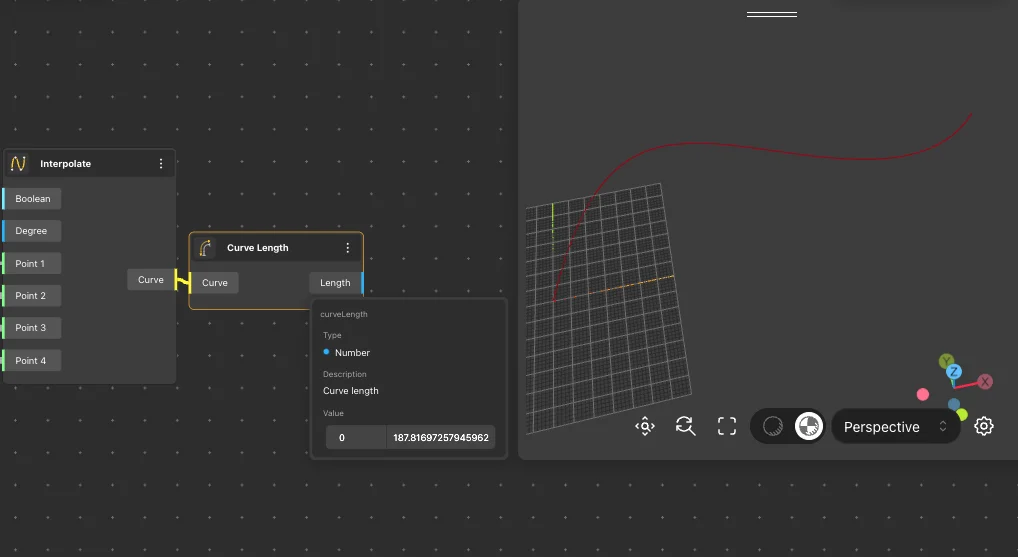Click the Interpolate node curve icon
1018x557 pixels.
coord(18,164)
